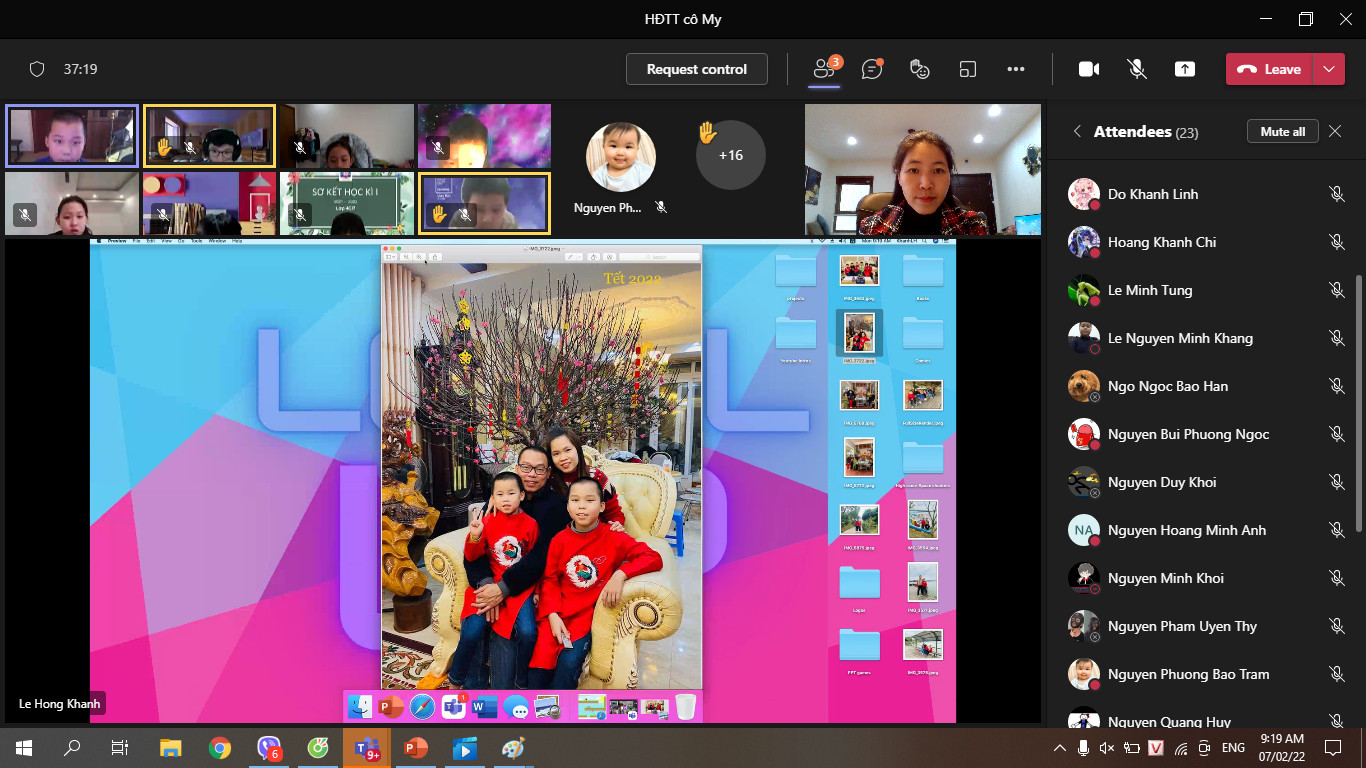Open the breakout rooms icon
The width and height of the screenshot is (1366, 768).
coord(967,69)
